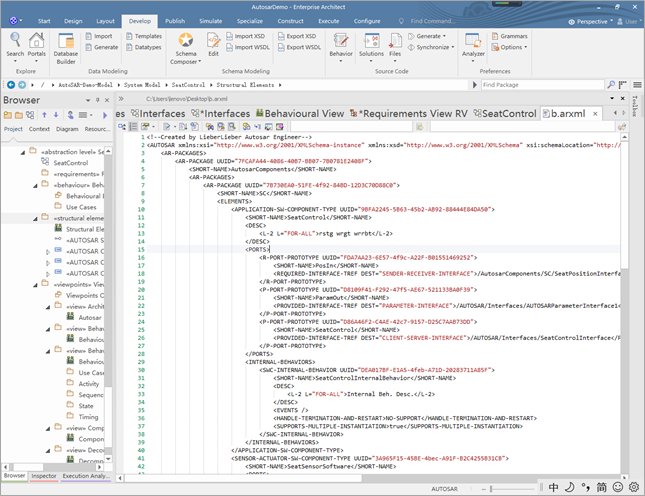Image resolution: width=645 pixels, height=496 pixels.
Task: Open Grammars in Preferences
Action: click(510, 36)
